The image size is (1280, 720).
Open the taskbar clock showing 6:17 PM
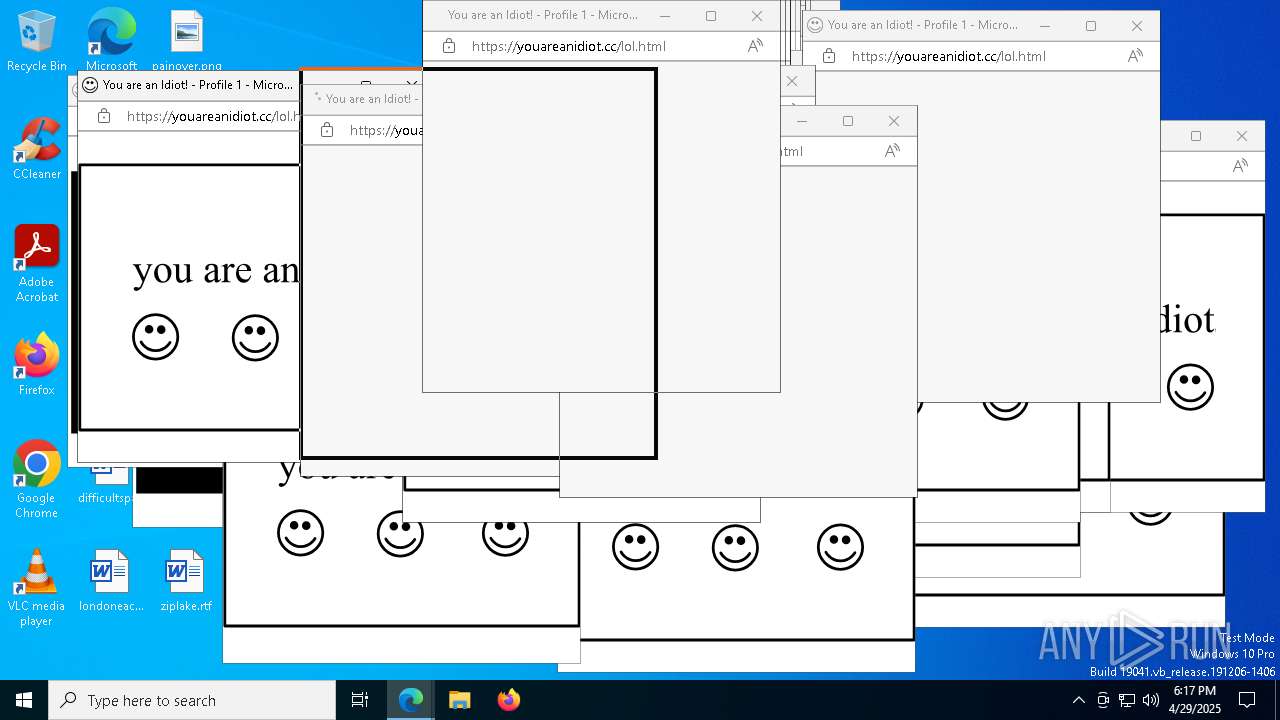1195,700
